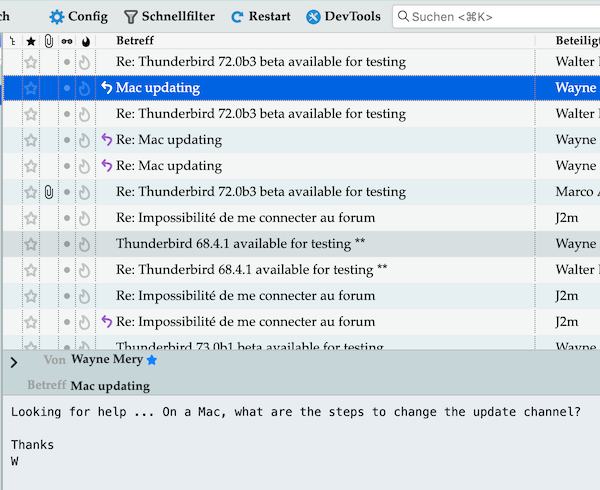Click sender name Wayne Mery in header
The image size is (600, 490).
[107, 360]
